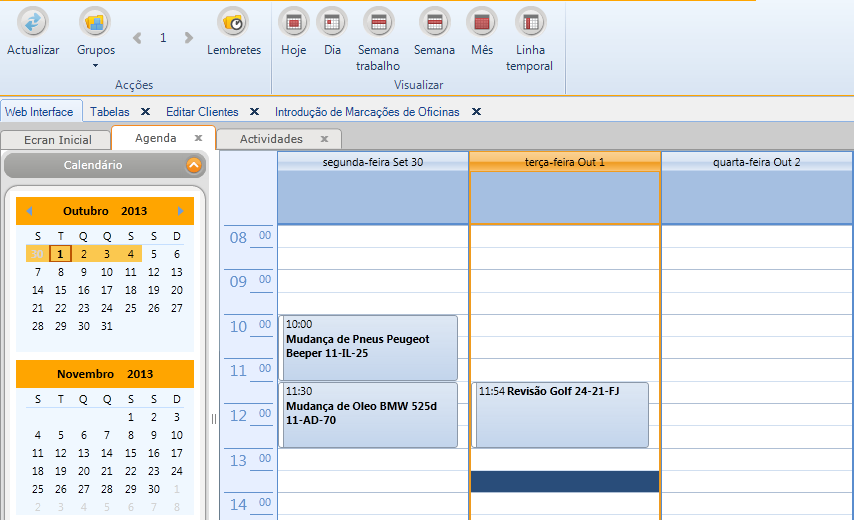Open the Grupos icon
The height and width of the screenshot is (520, 854).
click(95, 22)
